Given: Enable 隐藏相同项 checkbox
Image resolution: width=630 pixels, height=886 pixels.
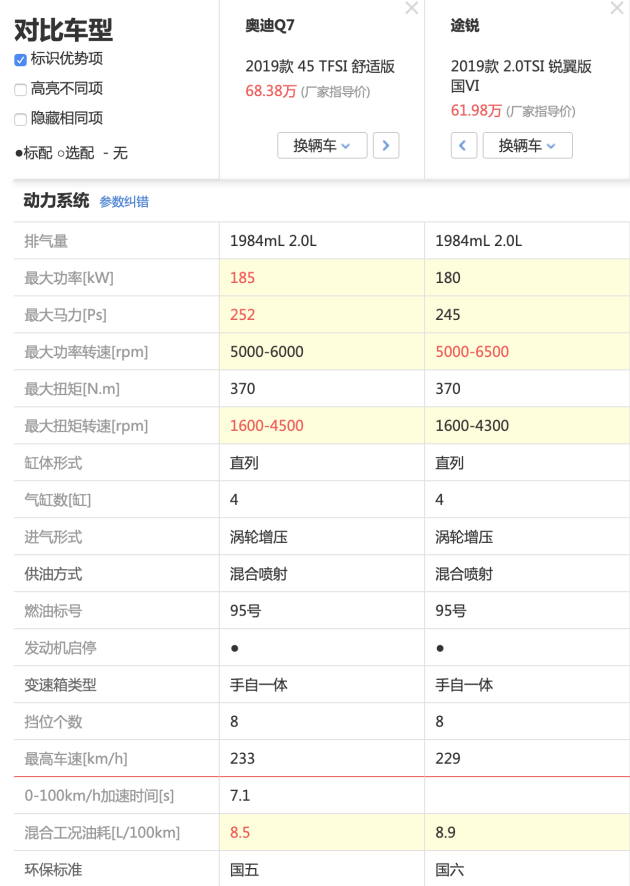Looking at the screenshot, I should coord(21,119).
